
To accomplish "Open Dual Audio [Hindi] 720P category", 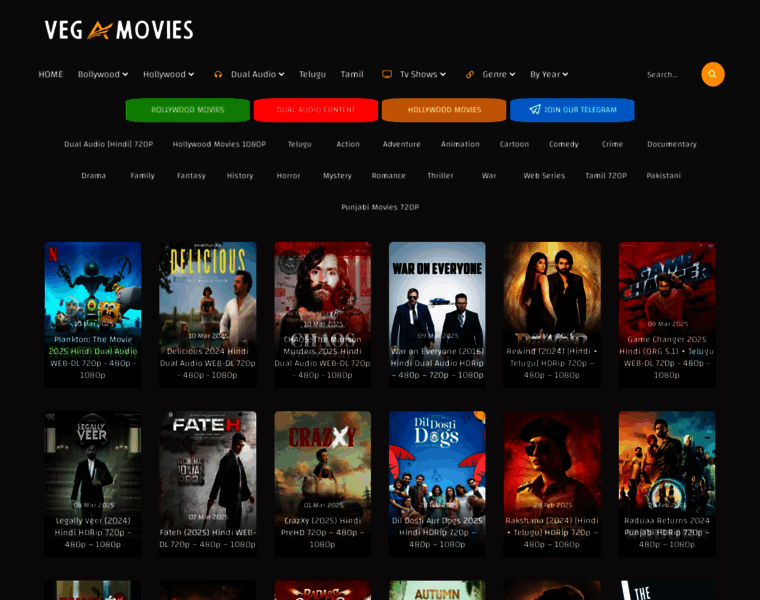I will click(109, 144).
